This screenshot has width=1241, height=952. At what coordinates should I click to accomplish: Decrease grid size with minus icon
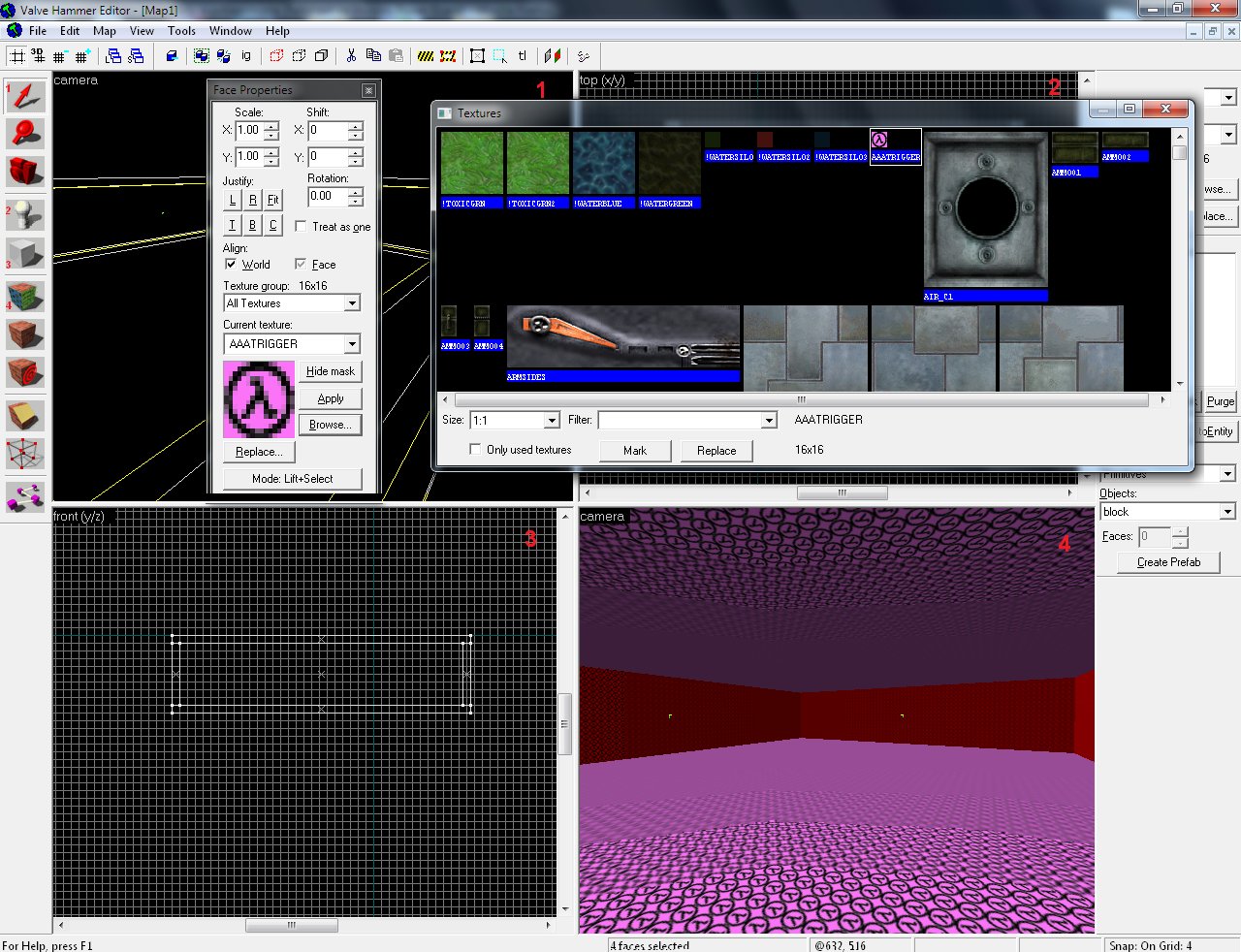point(60,56)
